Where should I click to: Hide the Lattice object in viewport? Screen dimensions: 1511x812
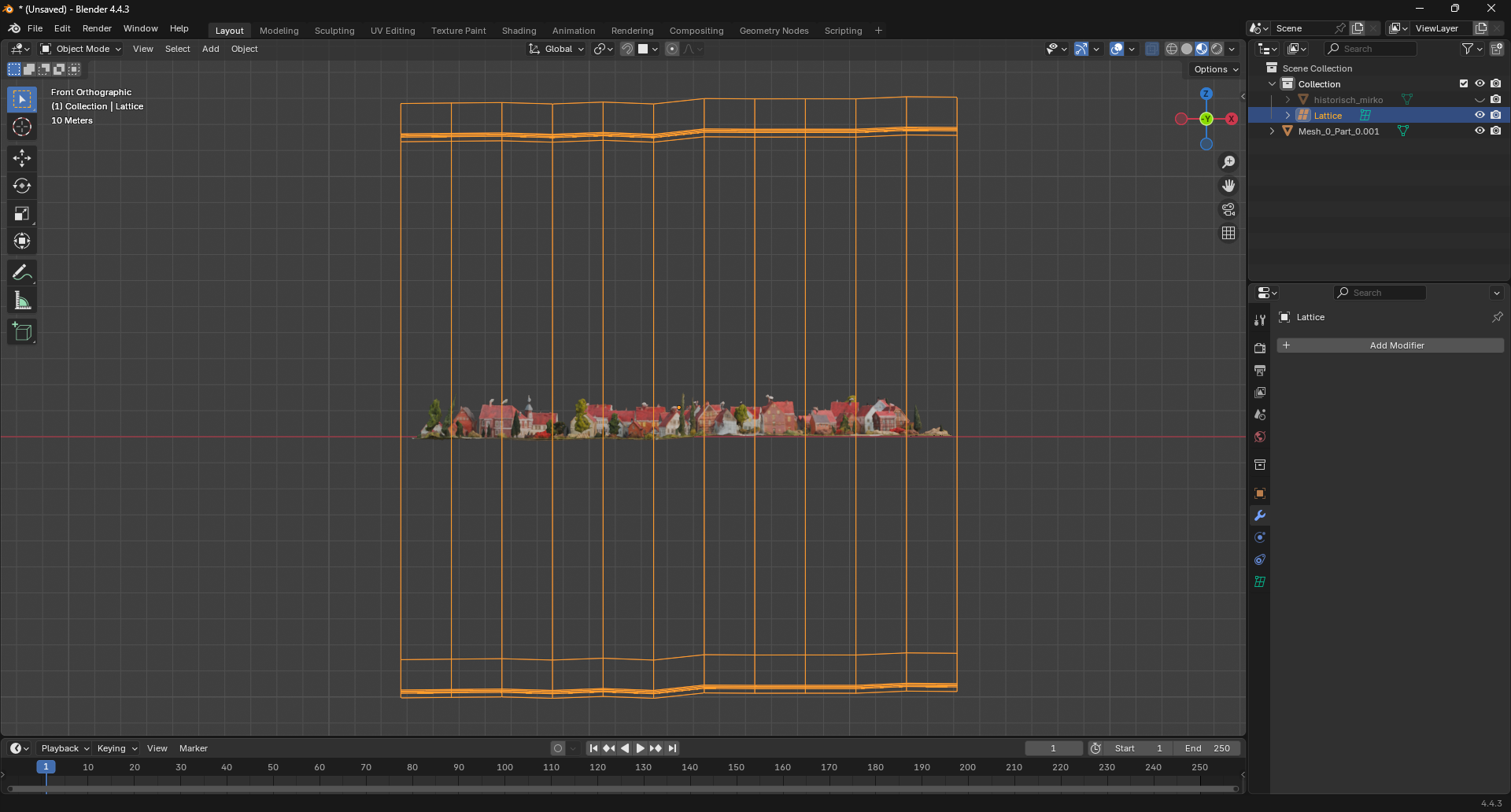[1480, 115]
